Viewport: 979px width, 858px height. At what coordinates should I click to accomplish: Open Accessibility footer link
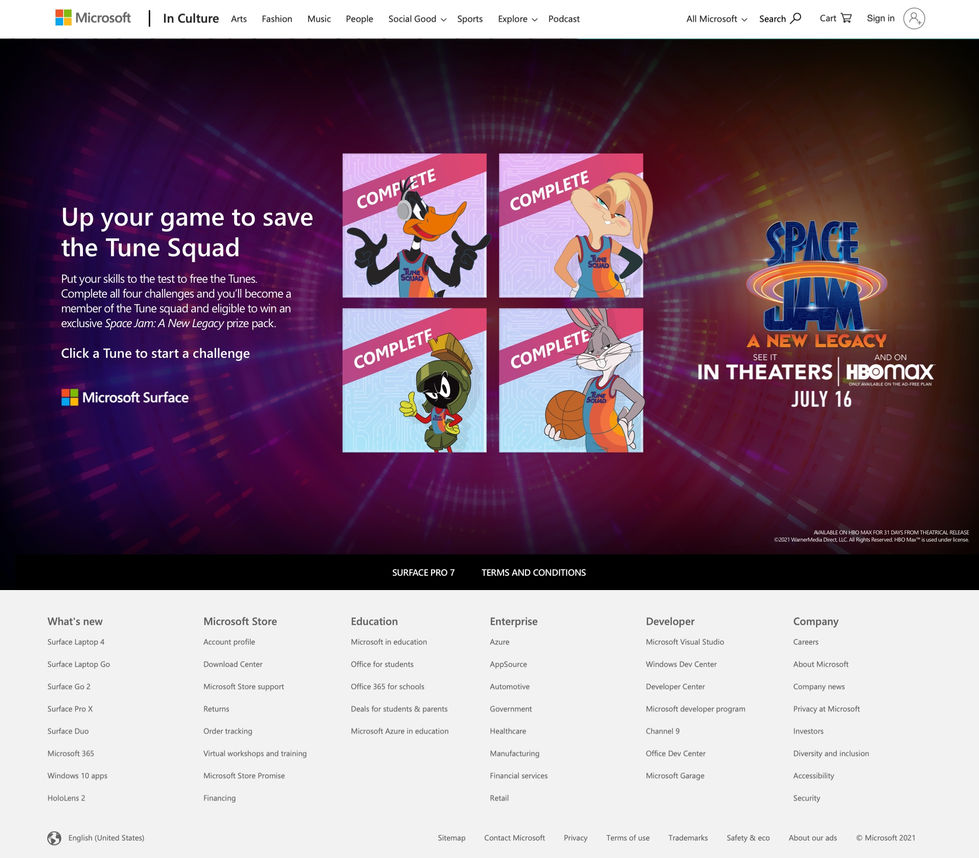(814, 776)
